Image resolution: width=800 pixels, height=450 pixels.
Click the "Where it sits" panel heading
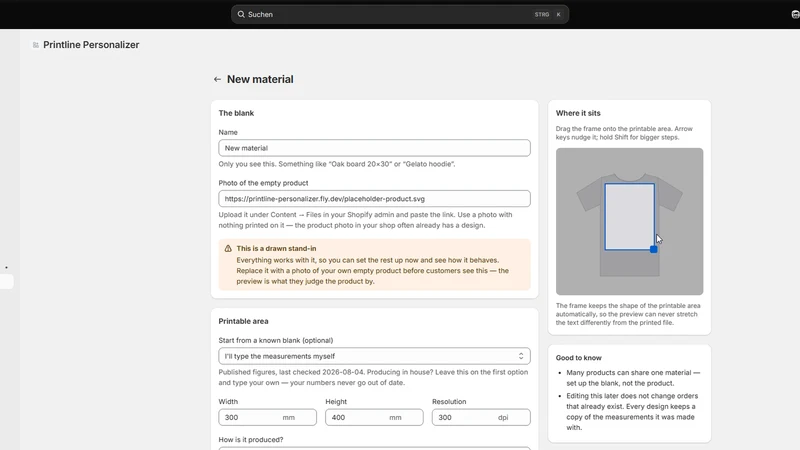578,113
